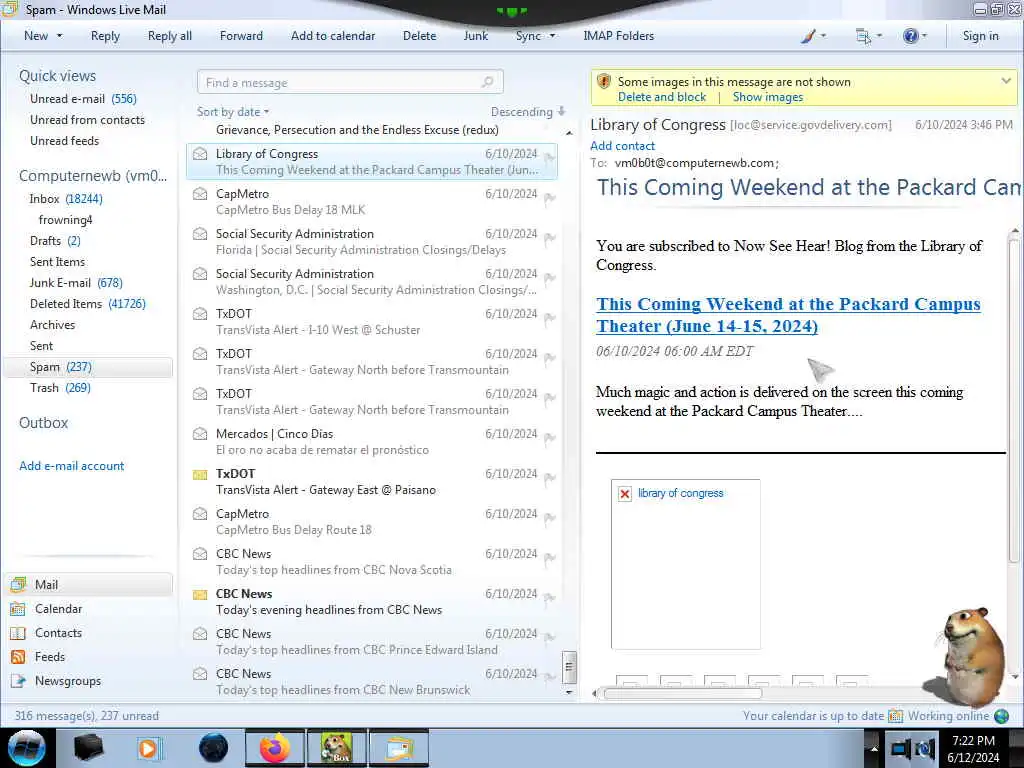Expand the New dropdown arrow

(x=59, y=36)
